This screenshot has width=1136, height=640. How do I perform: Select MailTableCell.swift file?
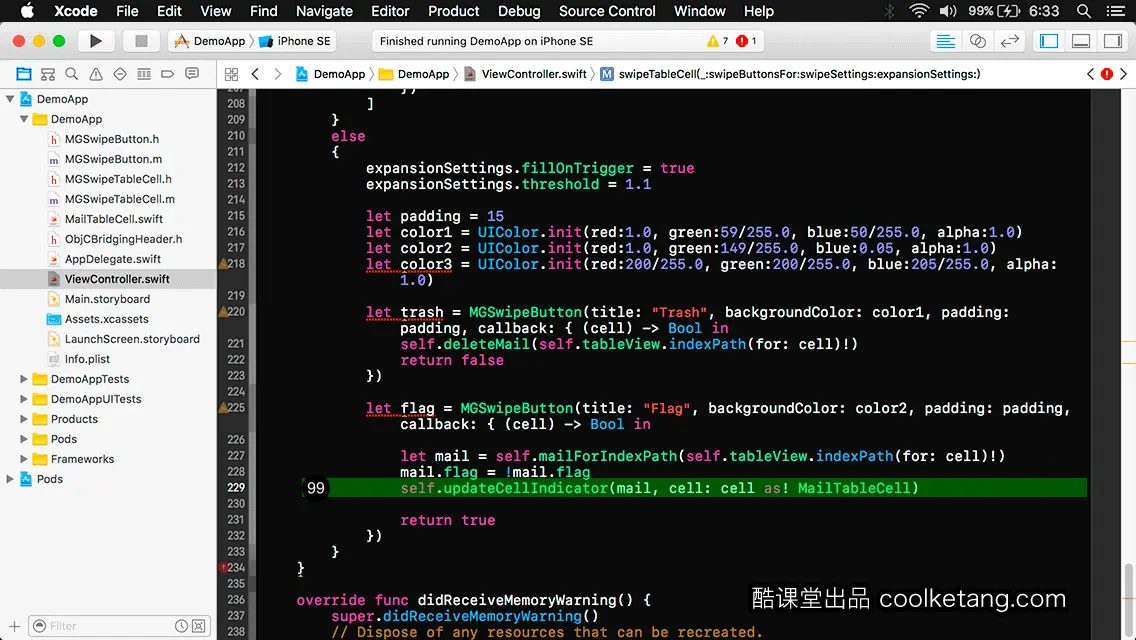tap(114, 219)
